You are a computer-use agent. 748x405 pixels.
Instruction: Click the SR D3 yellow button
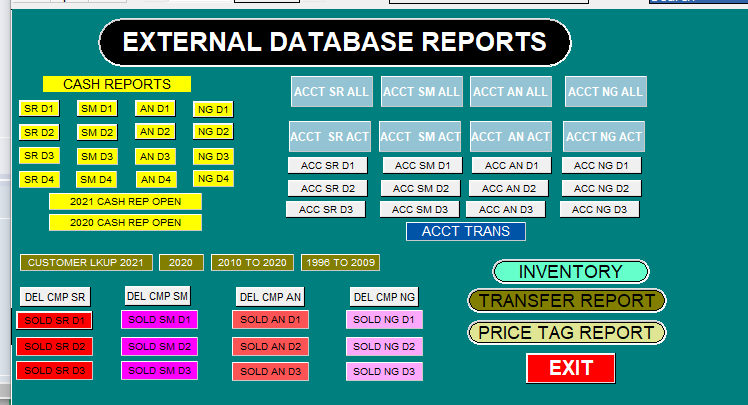39,156
